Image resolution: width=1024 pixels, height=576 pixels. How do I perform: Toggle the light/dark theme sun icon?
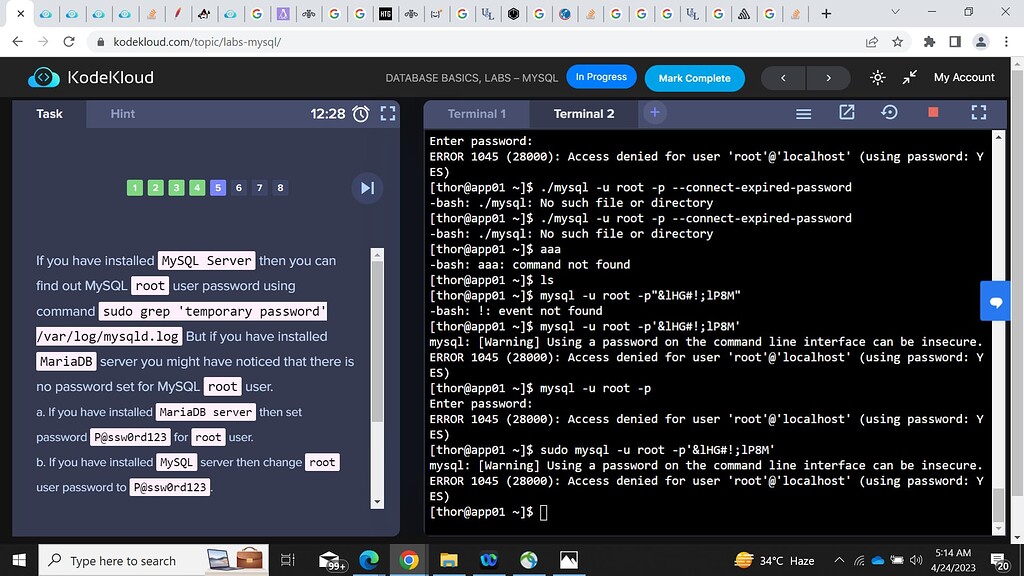tap(878, 77)
